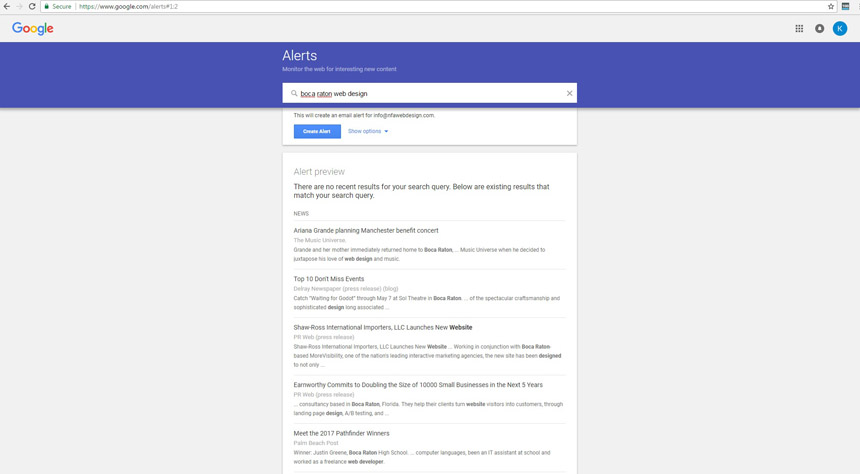Open Google notifications bell icon
This screenshot has width=860, height=474.
tap(819, 29)
